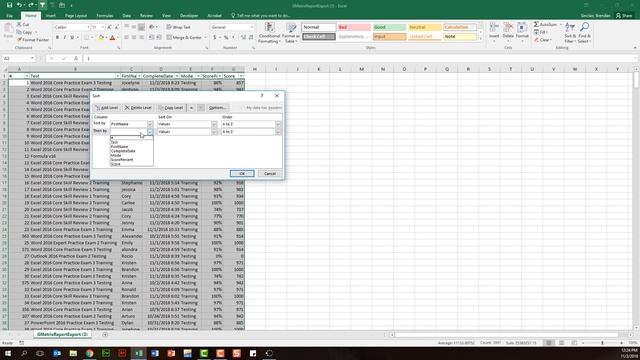Open Format as Table gallery

291,33
